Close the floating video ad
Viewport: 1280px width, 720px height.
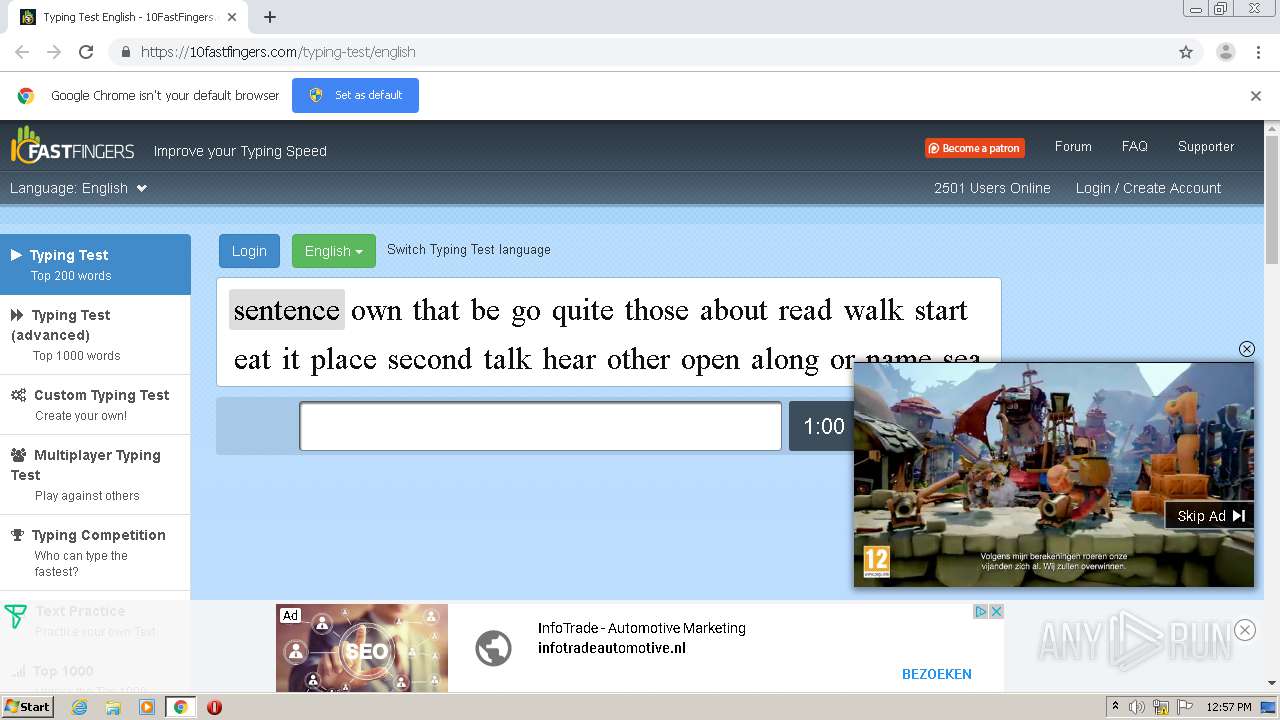(1246, 349)
